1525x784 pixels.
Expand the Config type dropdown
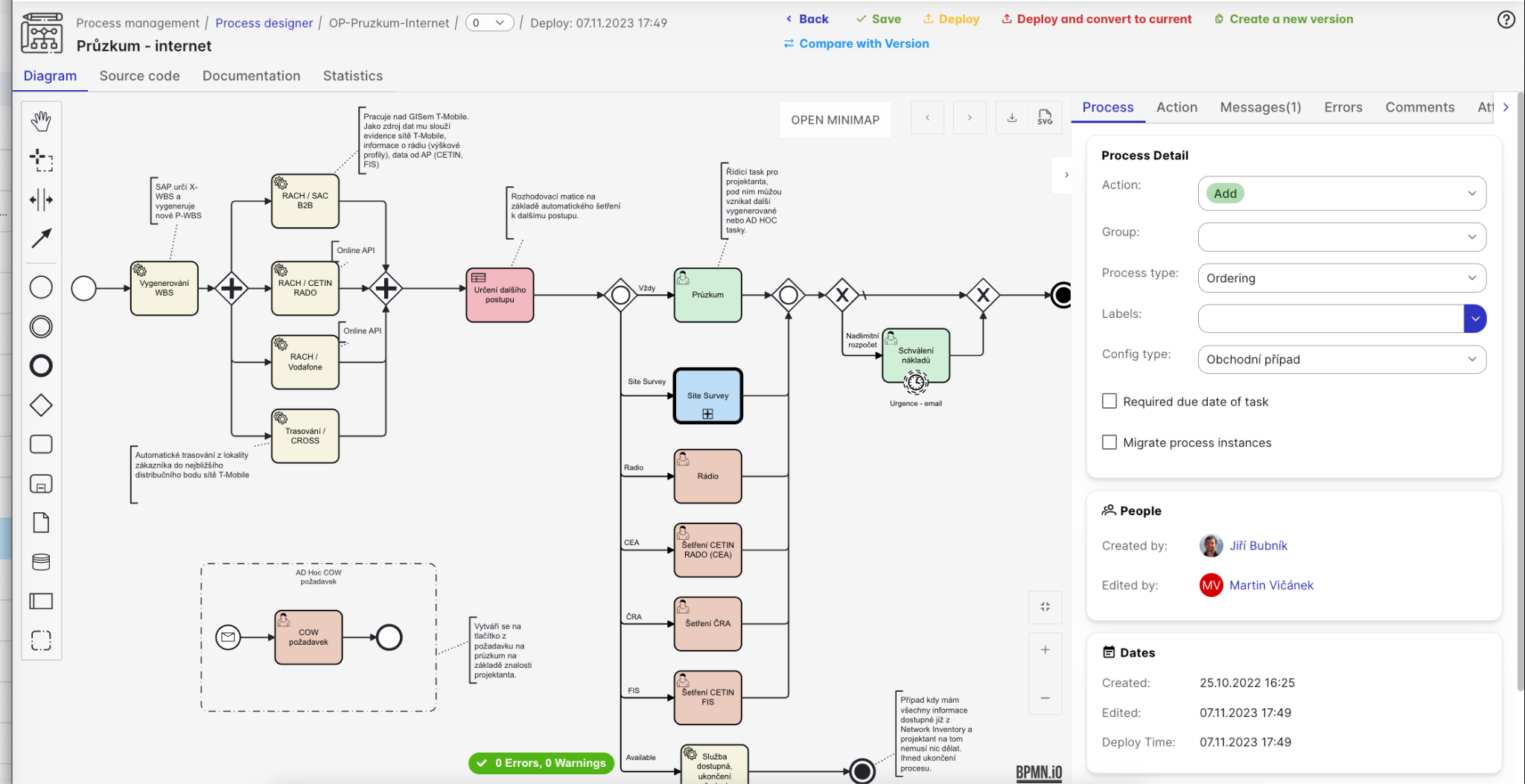click(1341, 360)
